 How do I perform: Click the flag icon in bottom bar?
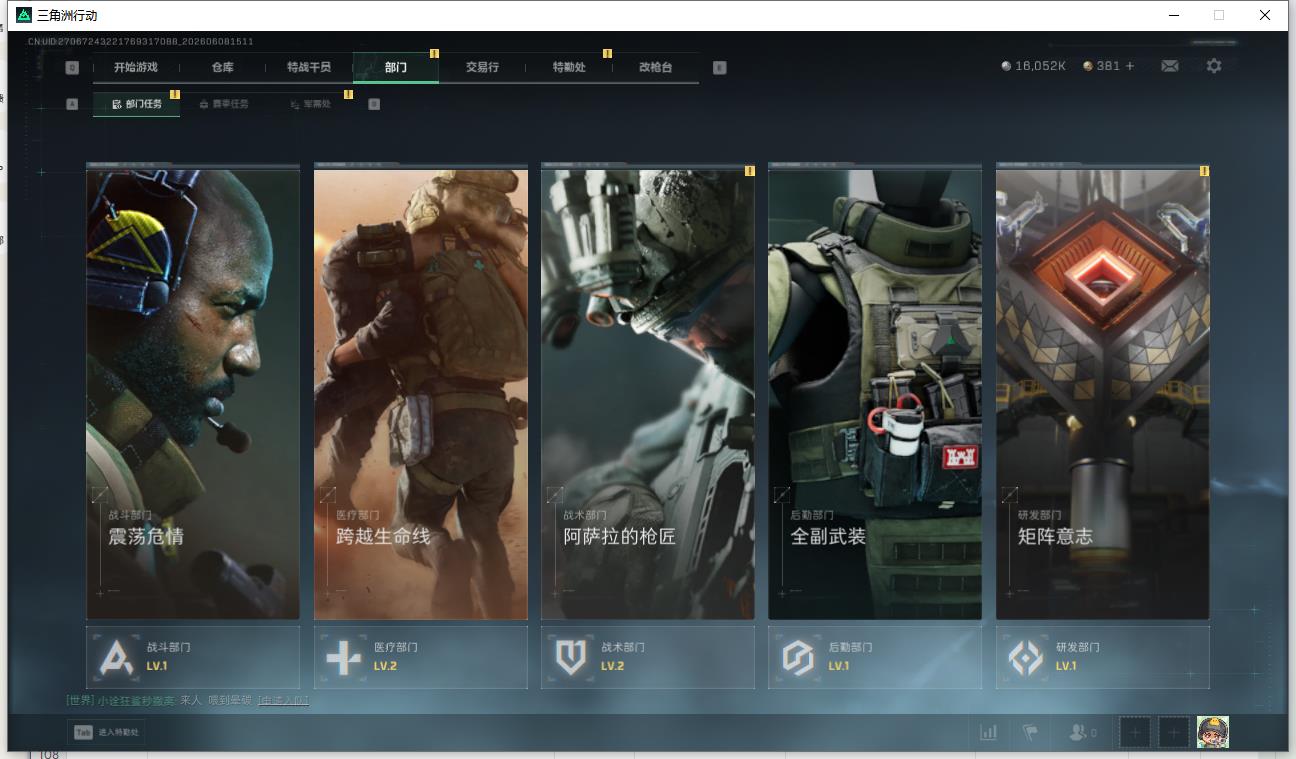(1030, 733)
